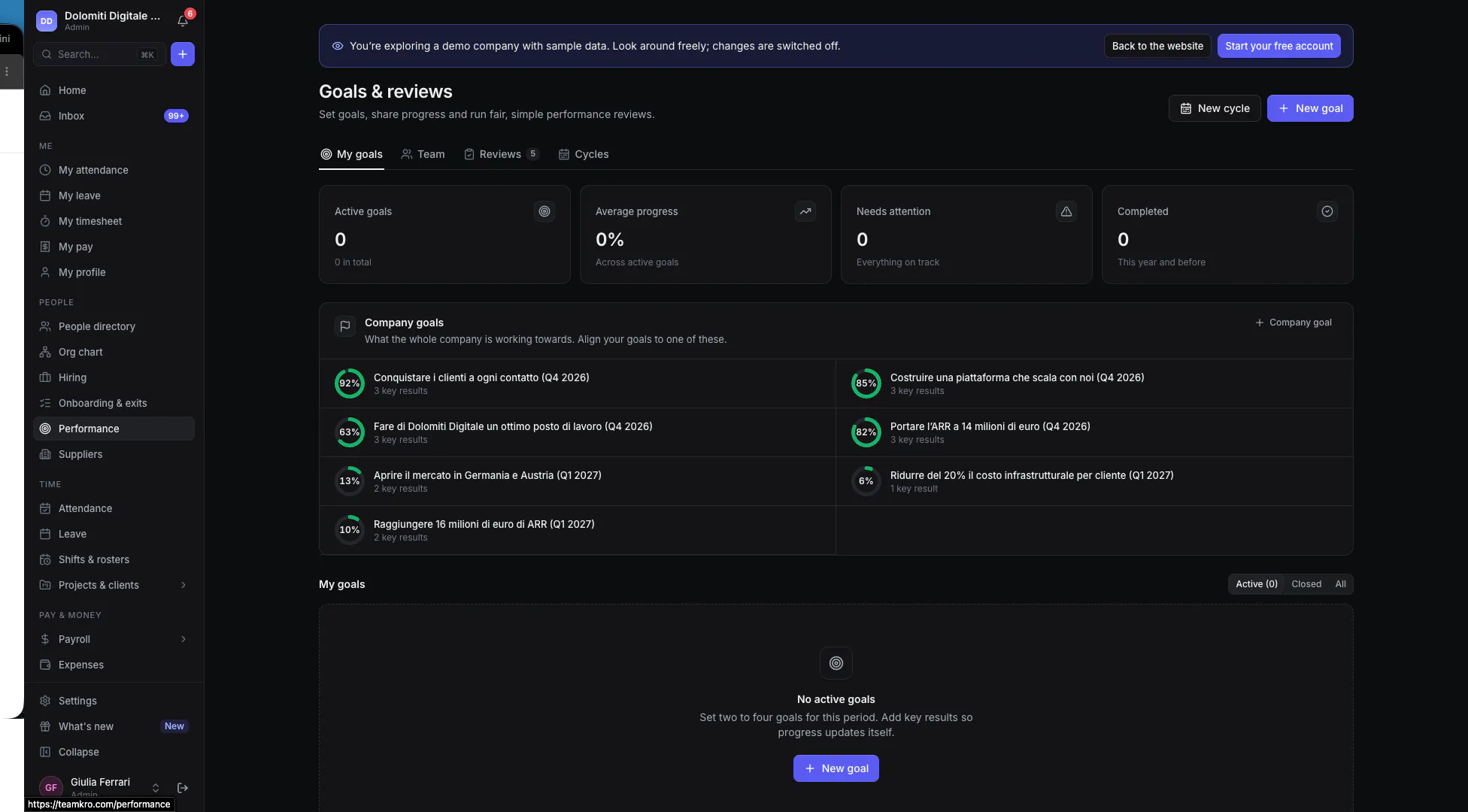The image size is (1468, 812).
Task: Open My timesheet page
Action: pyautogui.click(x=114, y=221)
